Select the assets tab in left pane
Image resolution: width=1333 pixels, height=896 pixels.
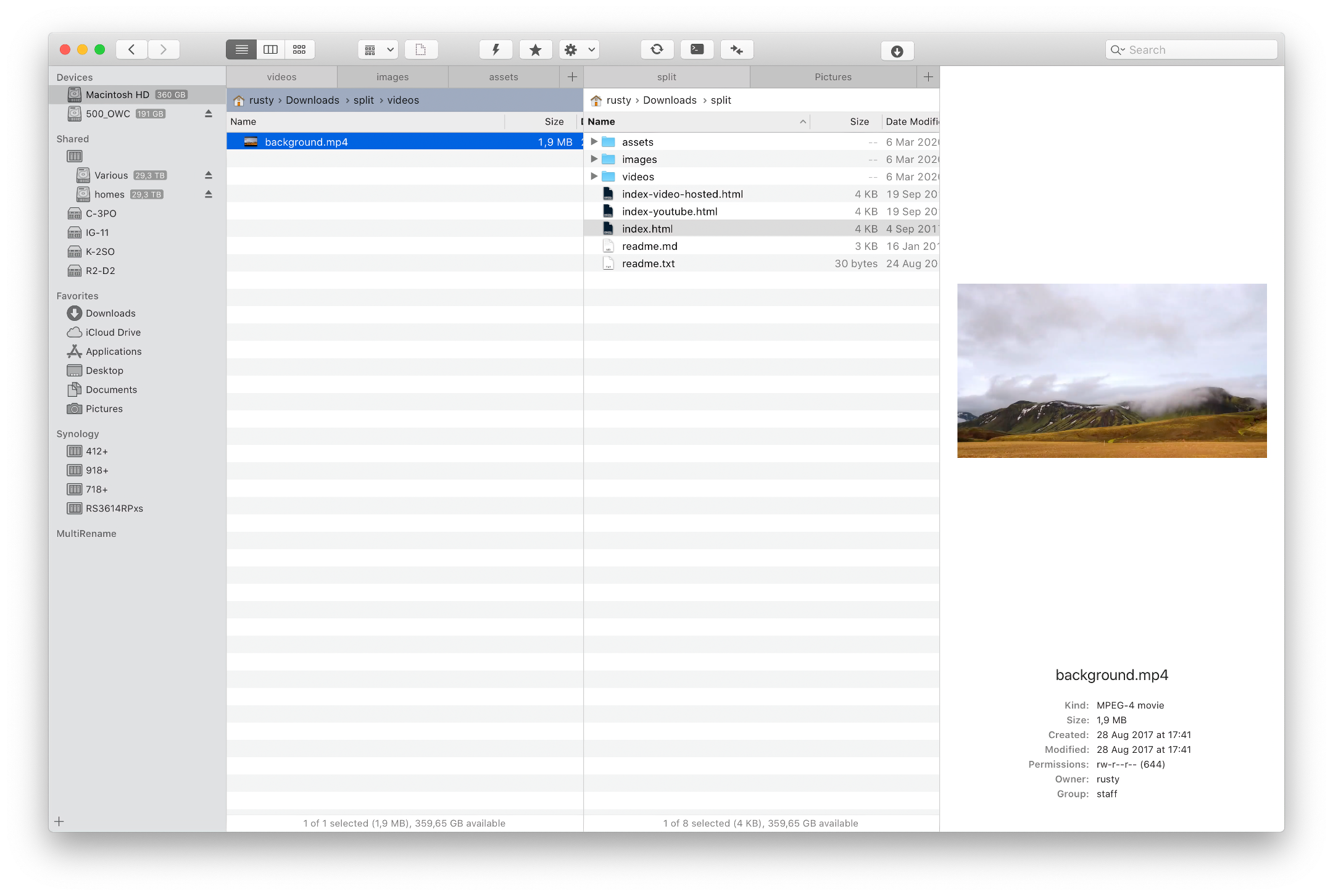(x=504, y=77)
